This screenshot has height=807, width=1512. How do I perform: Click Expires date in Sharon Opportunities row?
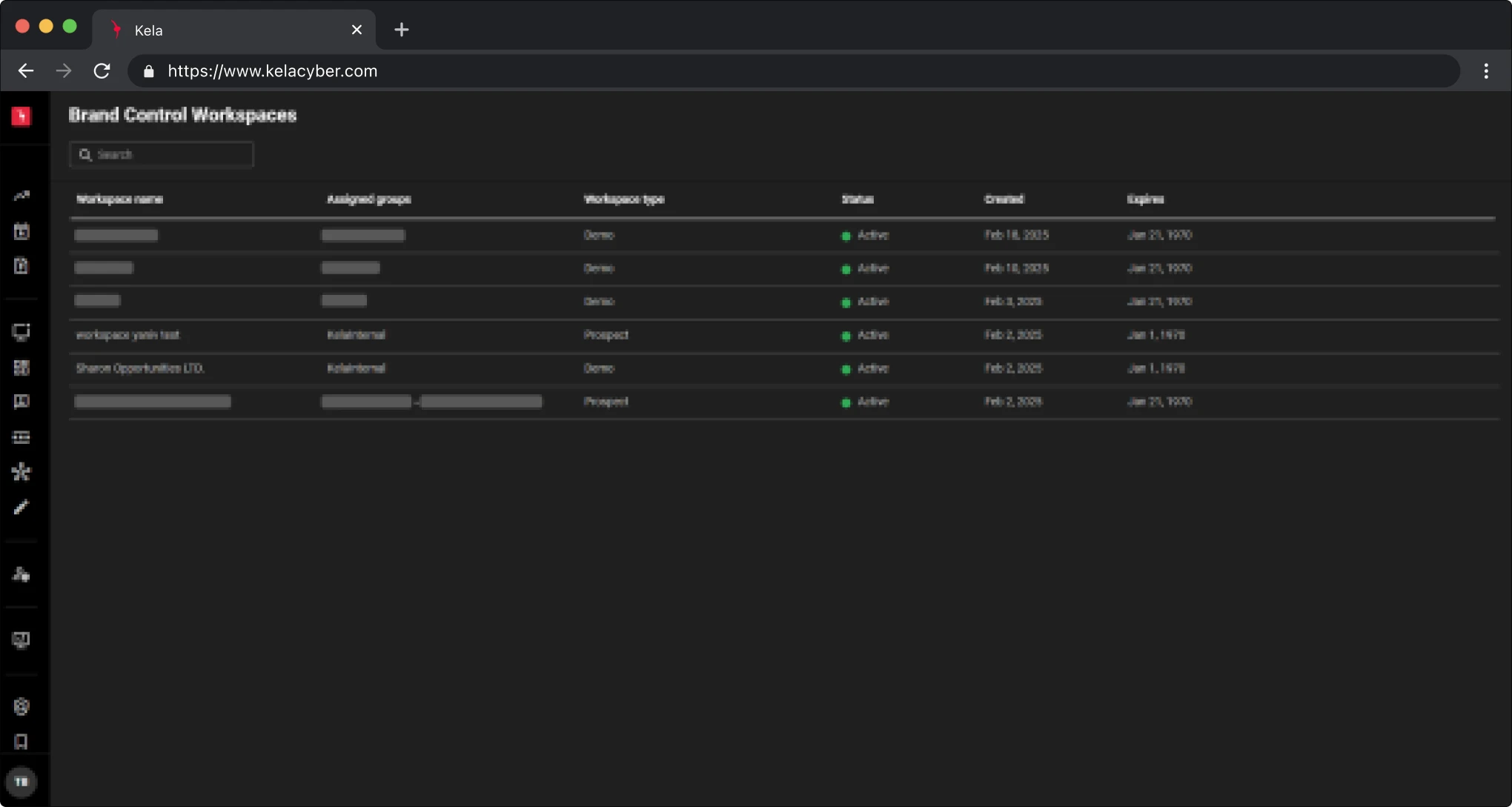tap(1155, 368)
